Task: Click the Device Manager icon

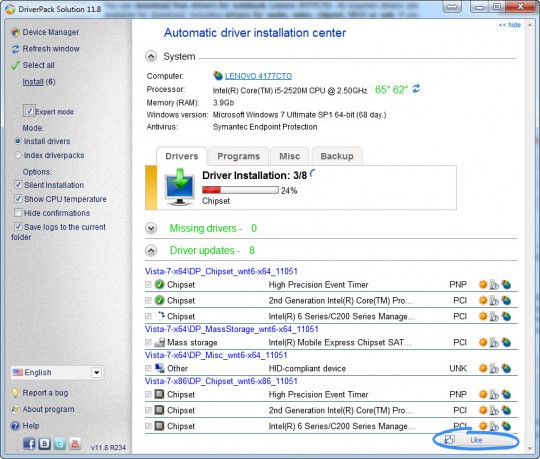Action: pyautogui.click(x=15, y=32)
